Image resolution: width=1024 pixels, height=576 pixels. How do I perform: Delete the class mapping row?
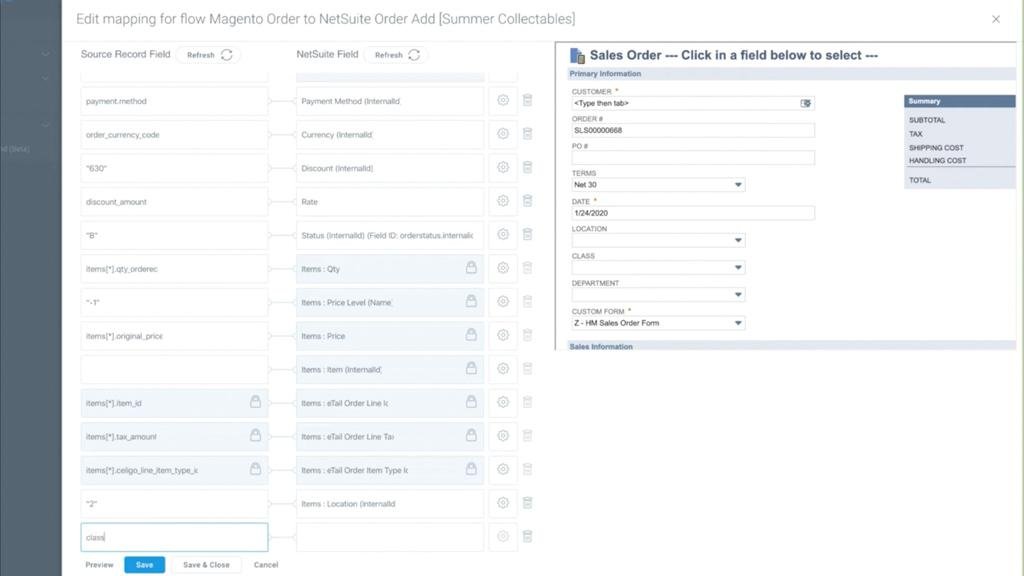527,537
